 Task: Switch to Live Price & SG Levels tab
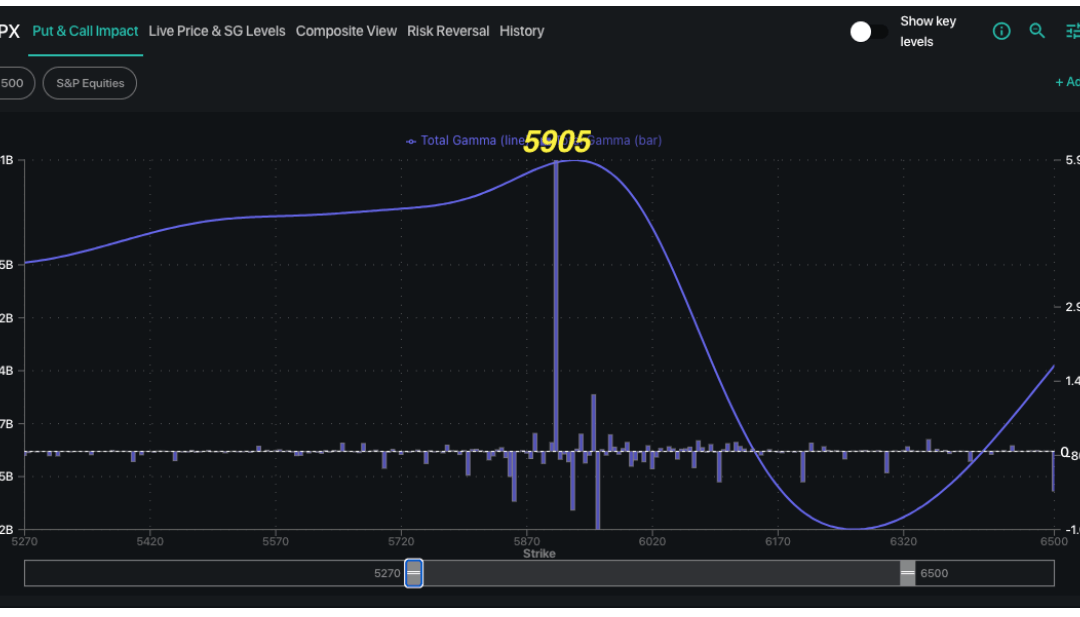coord(217,31)
